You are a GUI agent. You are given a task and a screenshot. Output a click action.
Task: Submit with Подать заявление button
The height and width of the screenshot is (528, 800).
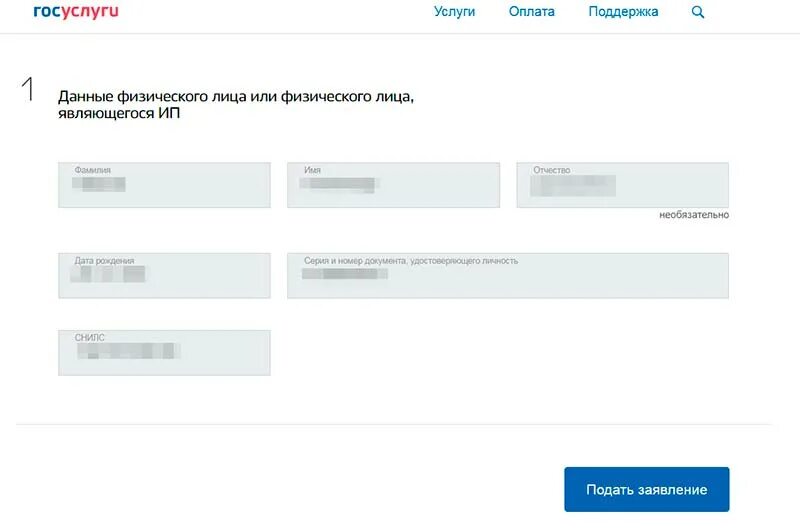tap(646, 489)
